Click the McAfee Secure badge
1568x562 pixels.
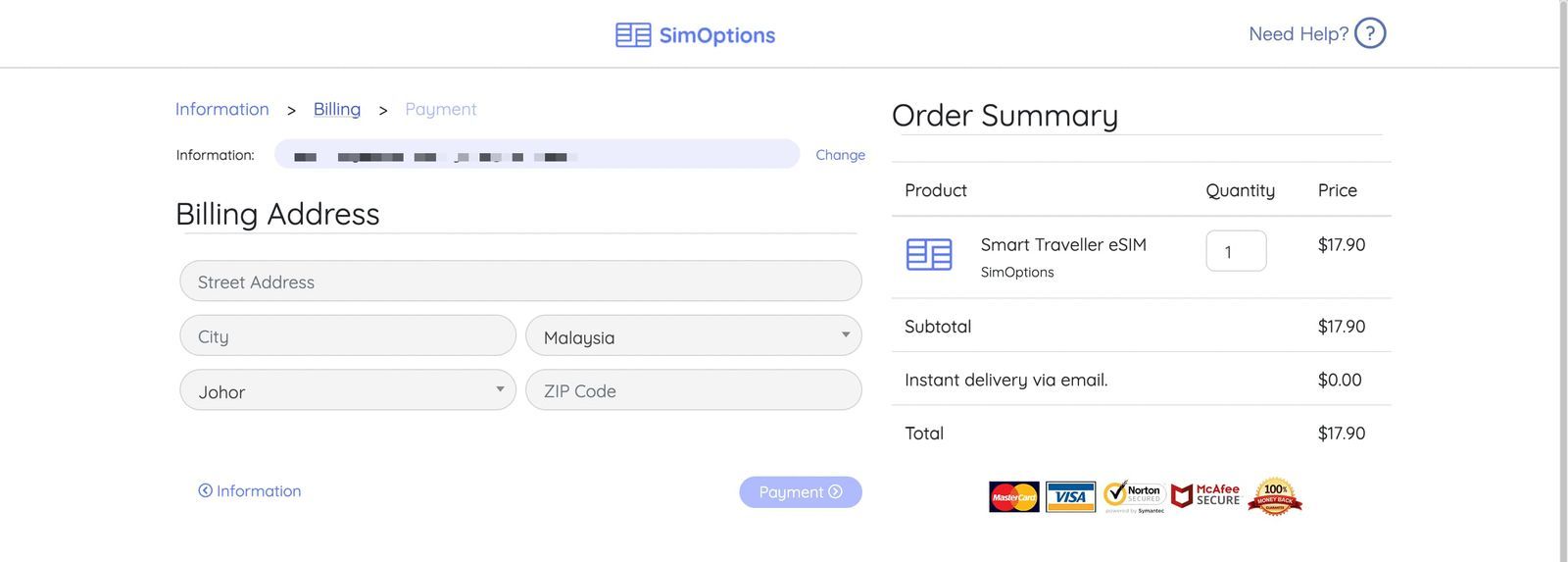1206,495
